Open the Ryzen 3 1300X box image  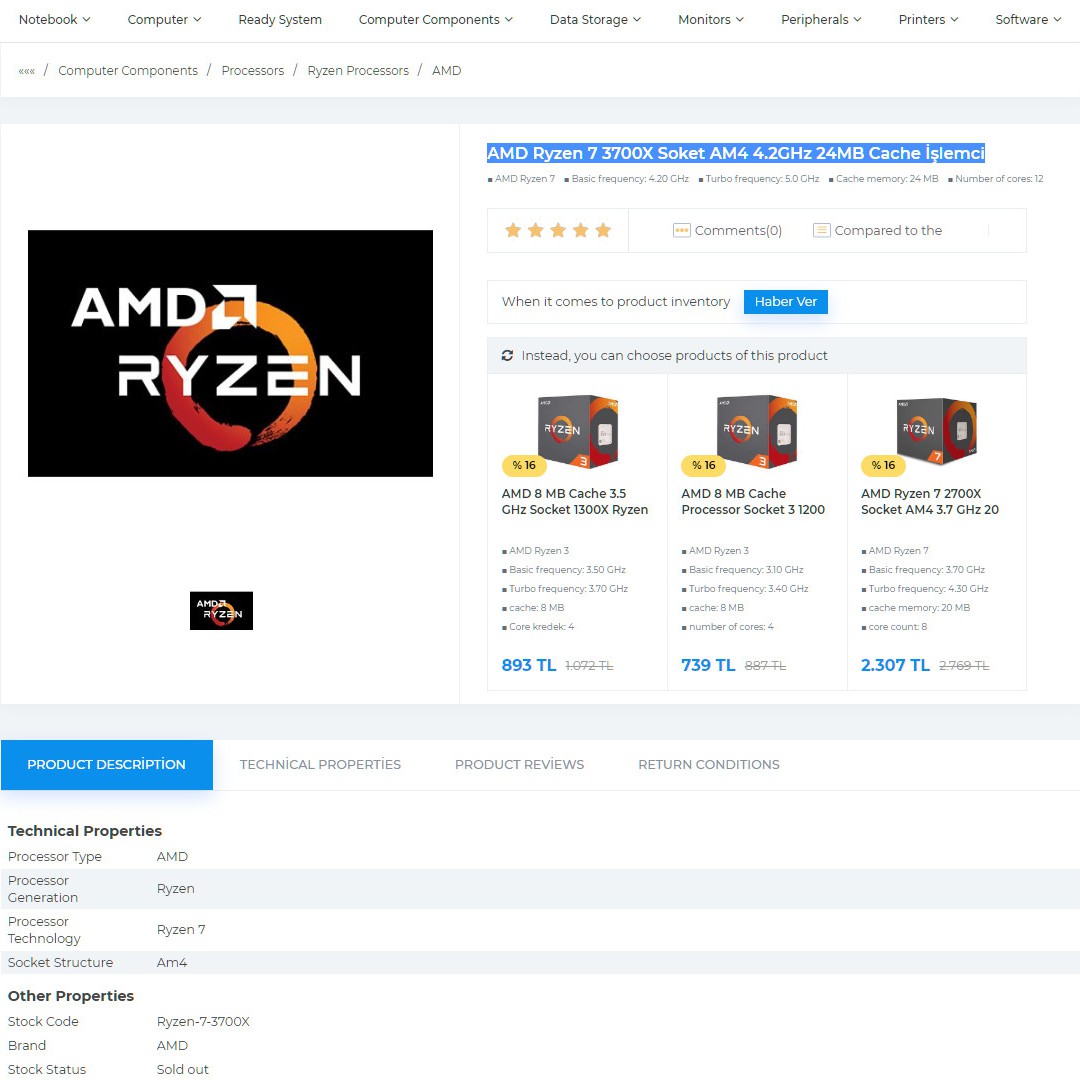point(577,431)
